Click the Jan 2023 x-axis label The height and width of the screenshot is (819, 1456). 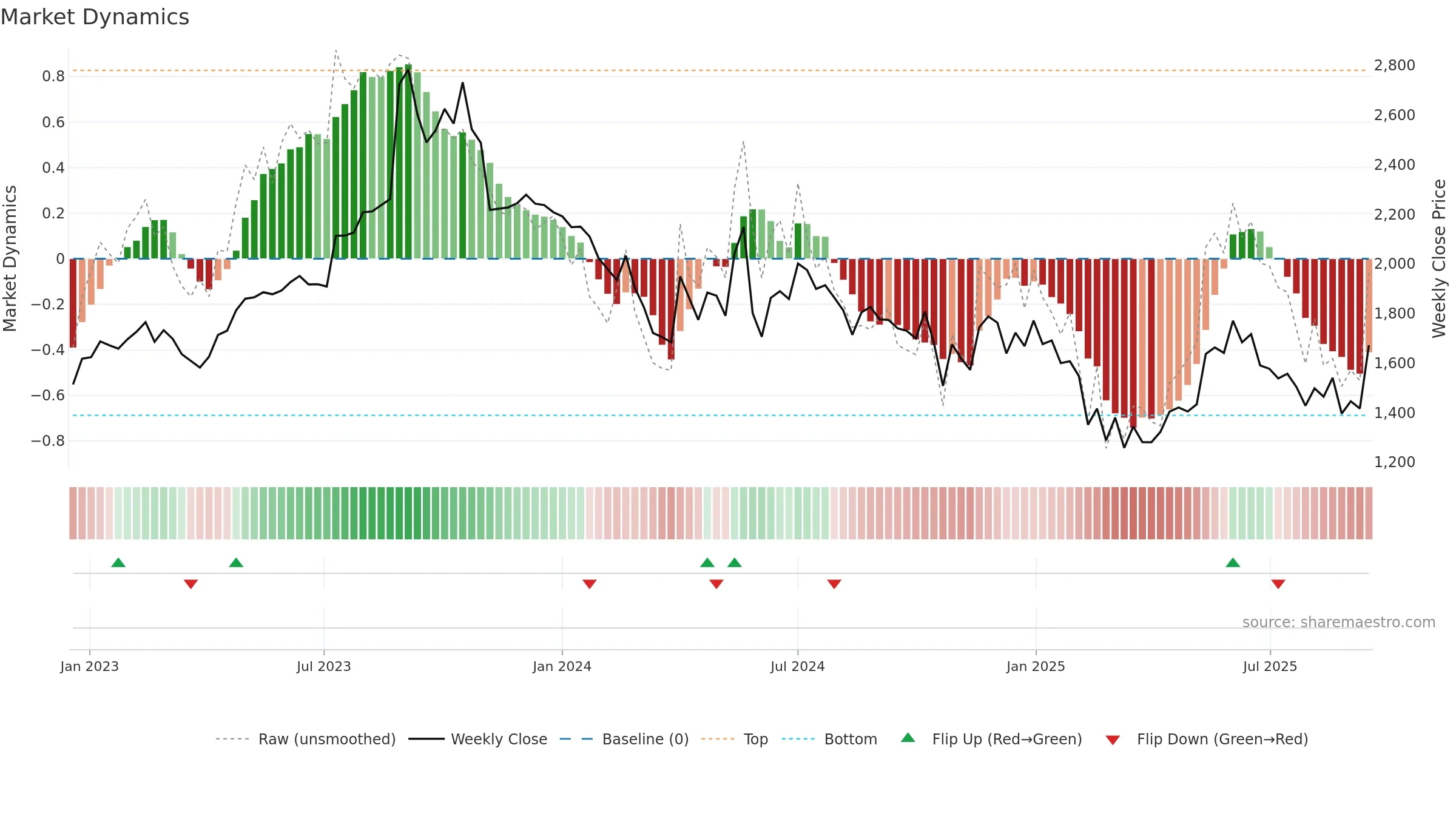[x=90, y=666]
